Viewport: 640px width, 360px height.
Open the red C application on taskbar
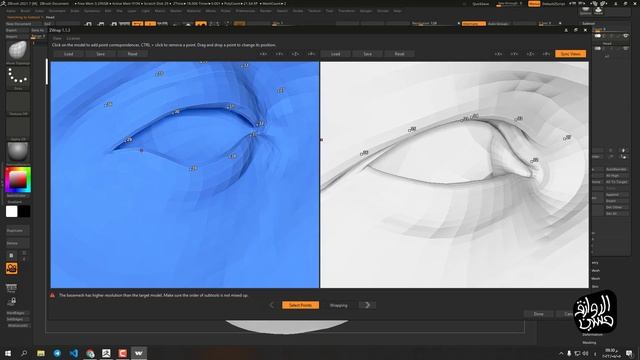(x=122, y=353)
